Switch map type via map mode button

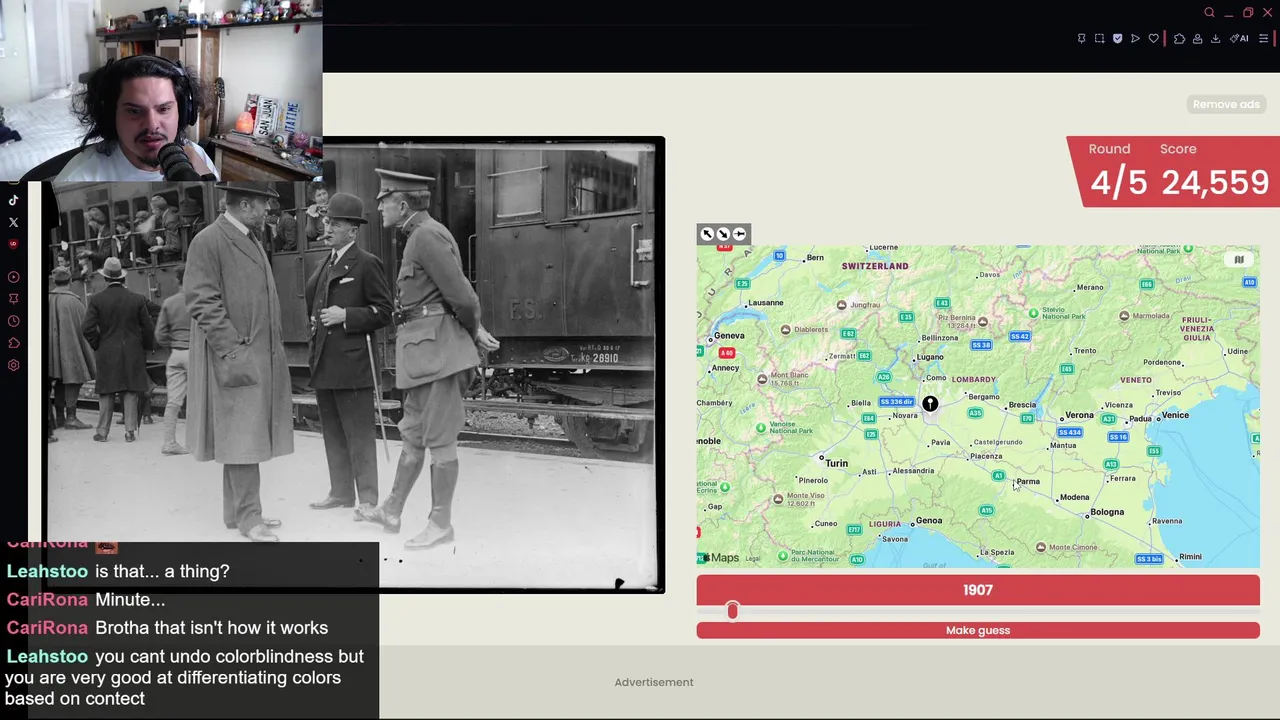(1238, 260)
